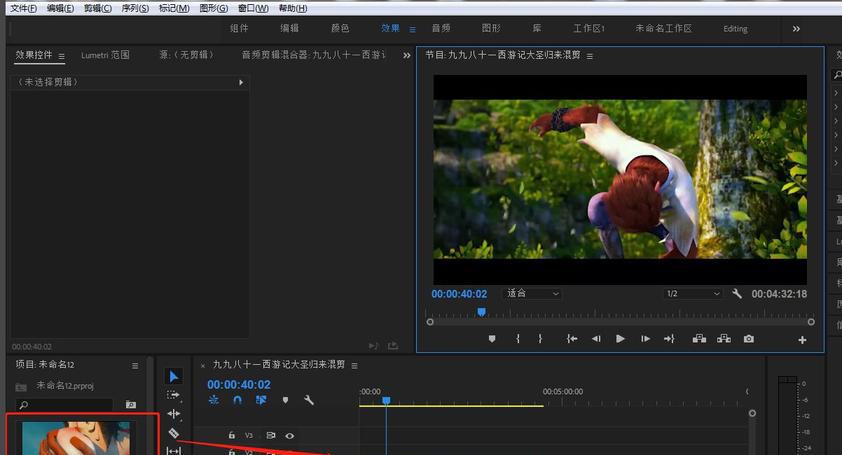
Task: Click the Mark Out bracket button
Action: coord(540,339)
